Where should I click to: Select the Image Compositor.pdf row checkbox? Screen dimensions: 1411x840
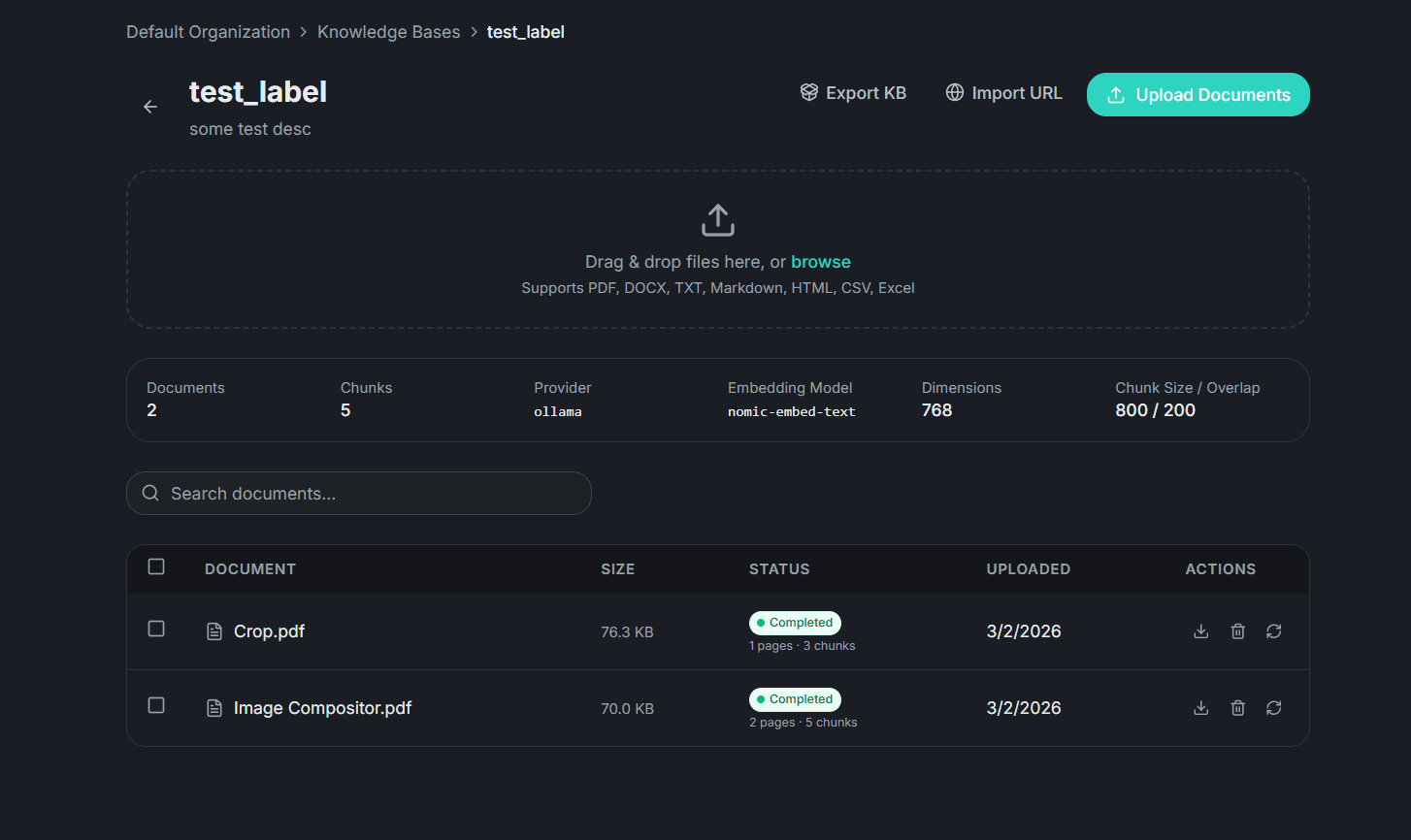(x=156, y=706)
